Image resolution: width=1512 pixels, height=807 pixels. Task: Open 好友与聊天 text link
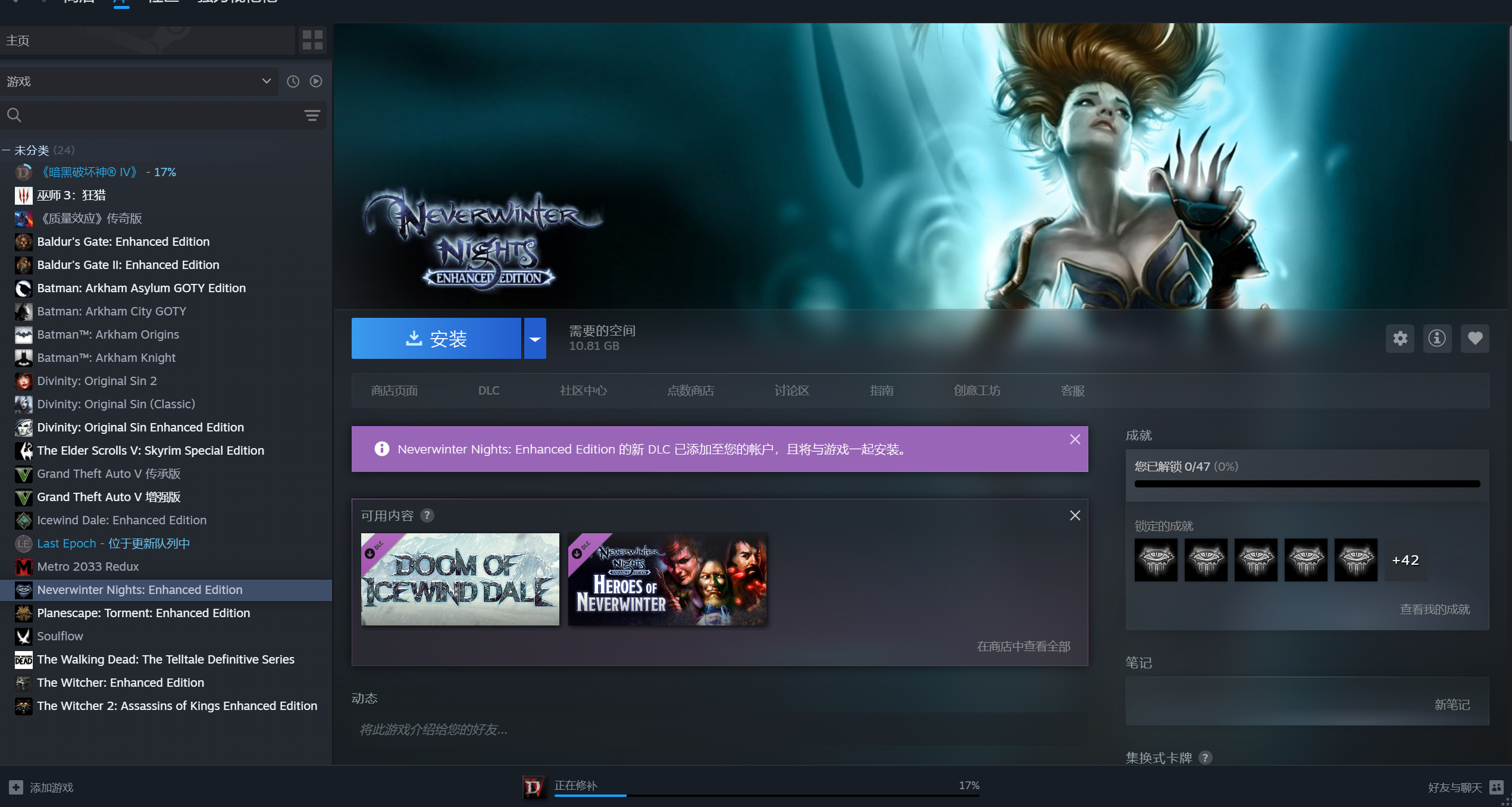[x=1455, y=787]
